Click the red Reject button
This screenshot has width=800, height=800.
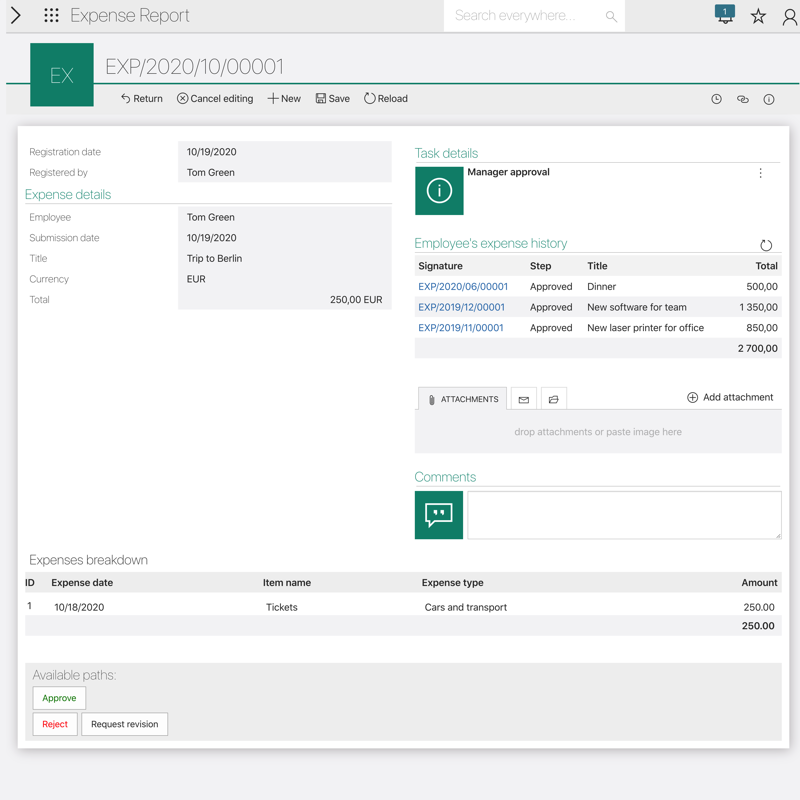tap(55, 724)
